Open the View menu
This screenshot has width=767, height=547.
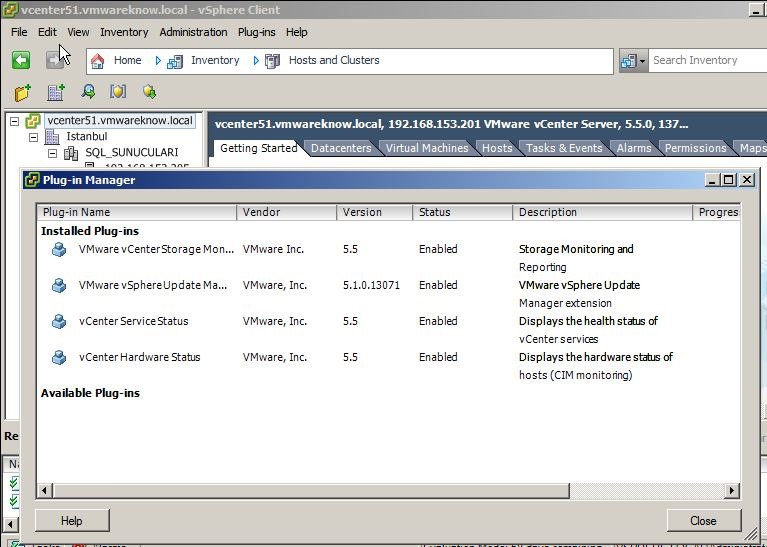78,32
